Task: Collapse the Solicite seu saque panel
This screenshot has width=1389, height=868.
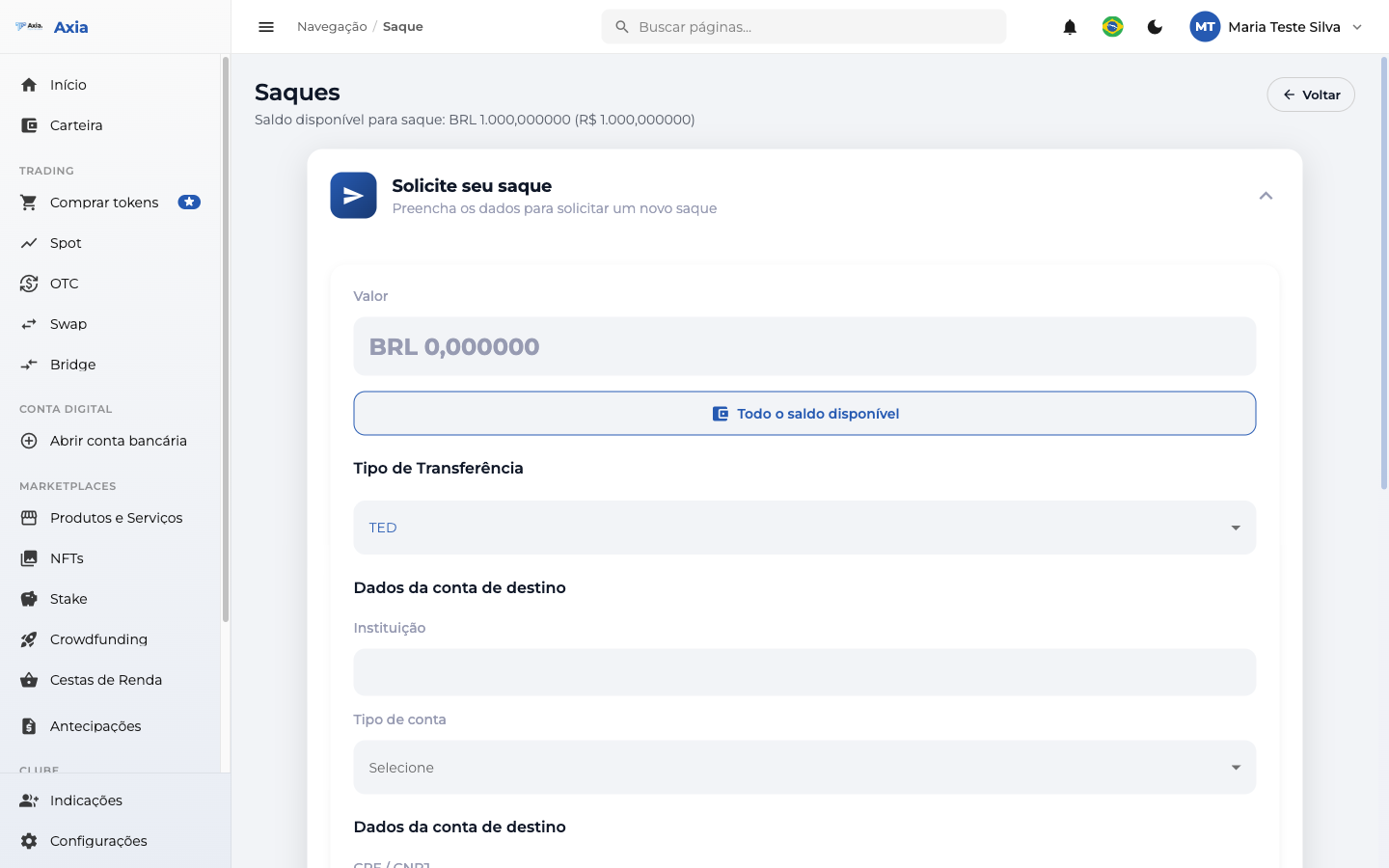Action: (1266, 196)
